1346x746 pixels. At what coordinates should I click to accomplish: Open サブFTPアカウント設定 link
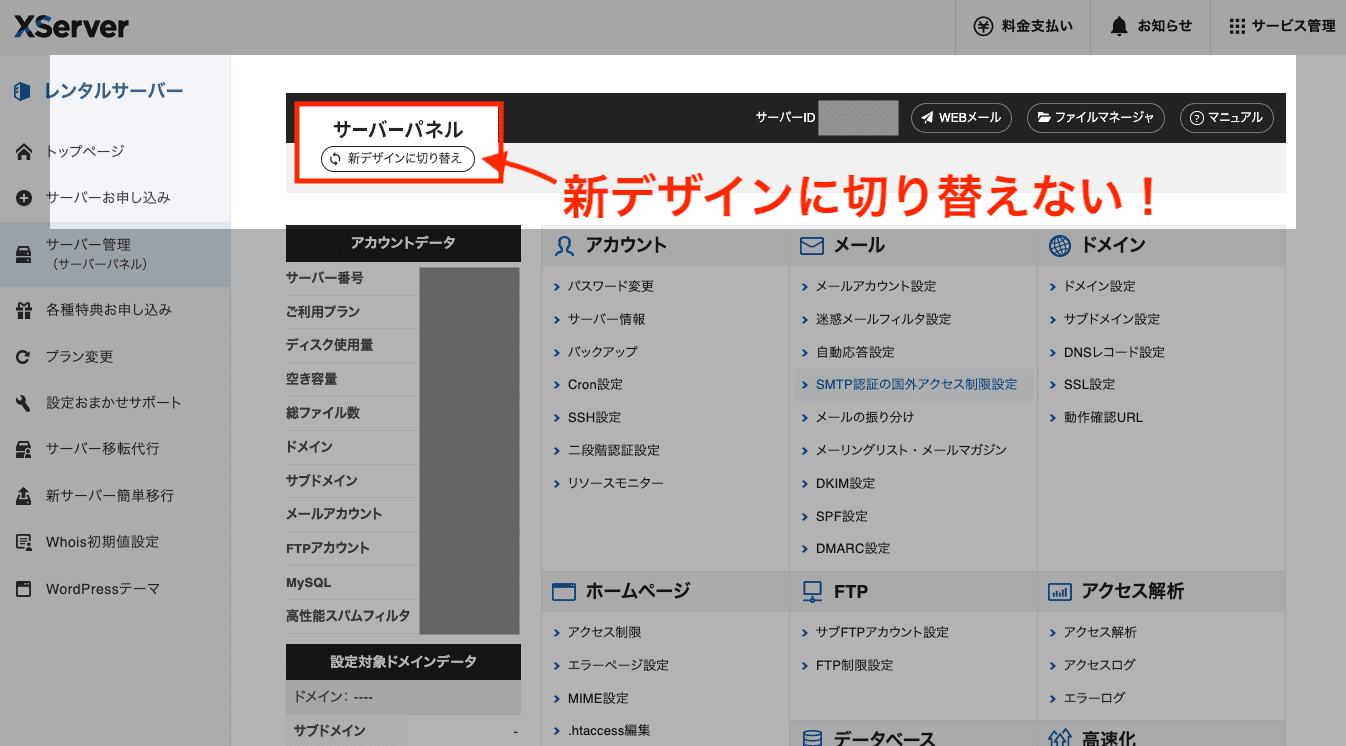882,632
